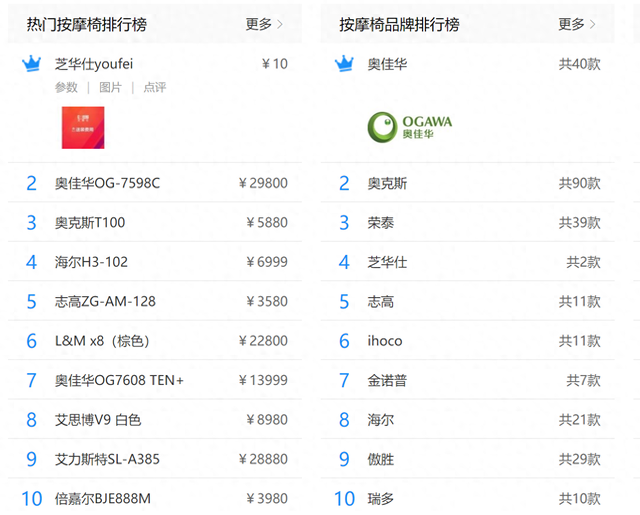Open the 傲胜 brand entry

click(380, 459)
